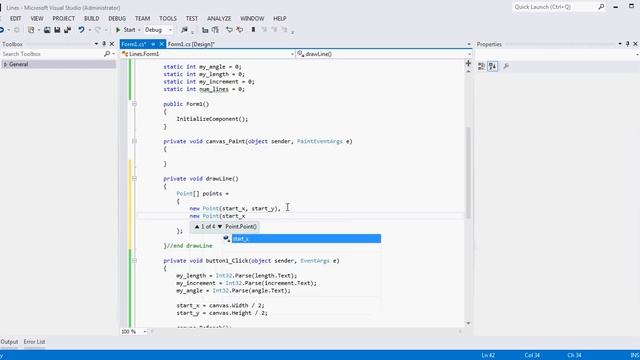This screenshot has height=360, width=640.
Task: Open the Output tab at the bottom
Action: click(9, 342)
